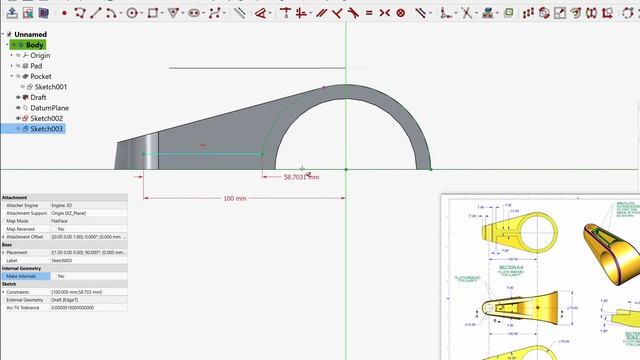Toggle the Make Internals checkbox

tap(54, 276)
